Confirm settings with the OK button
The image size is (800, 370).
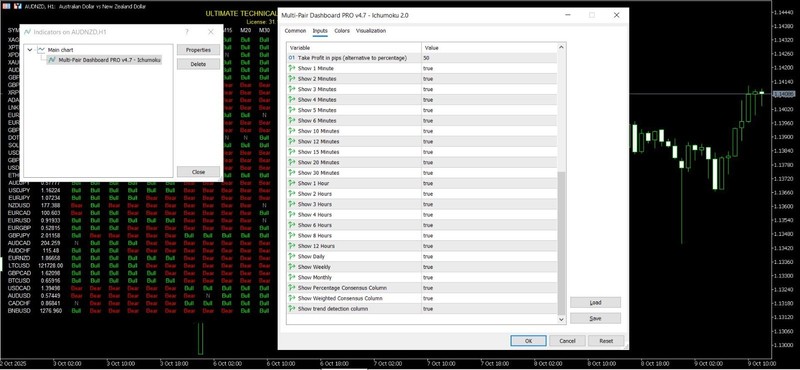tap(529, 341)
